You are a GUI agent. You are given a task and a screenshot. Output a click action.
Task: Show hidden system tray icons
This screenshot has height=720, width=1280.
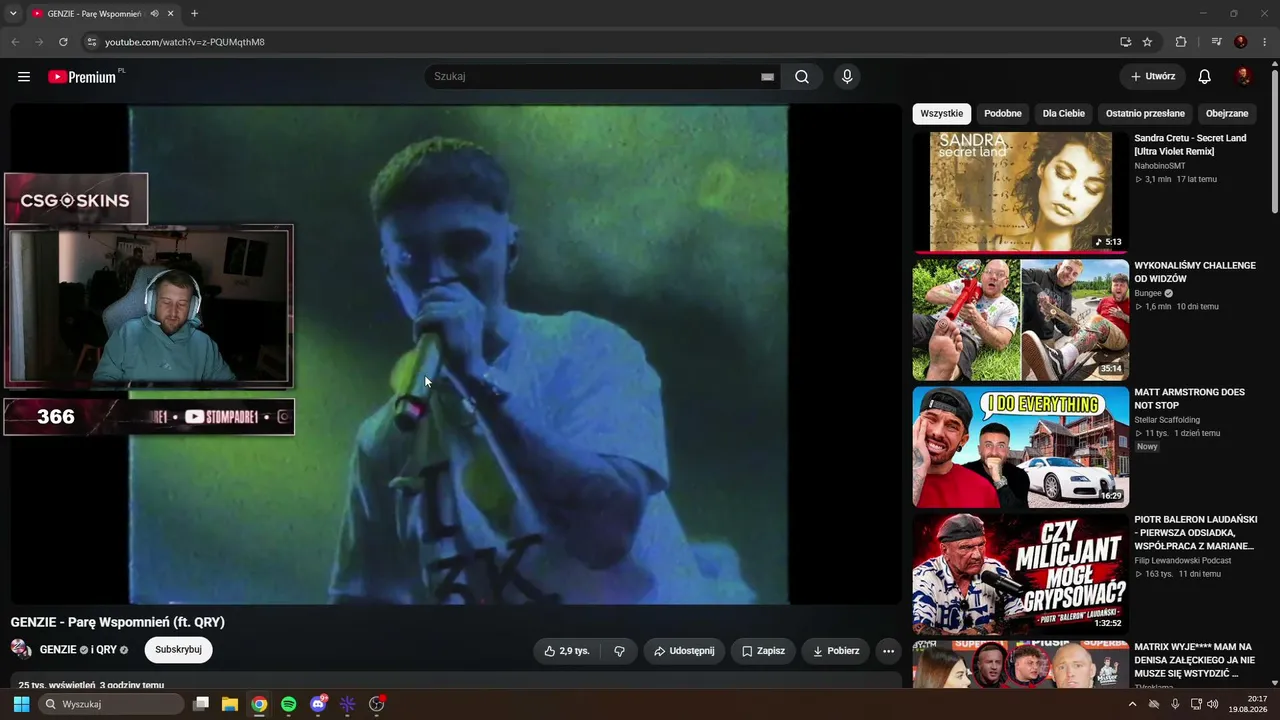pyautogui.click(x=1132, y=704)
